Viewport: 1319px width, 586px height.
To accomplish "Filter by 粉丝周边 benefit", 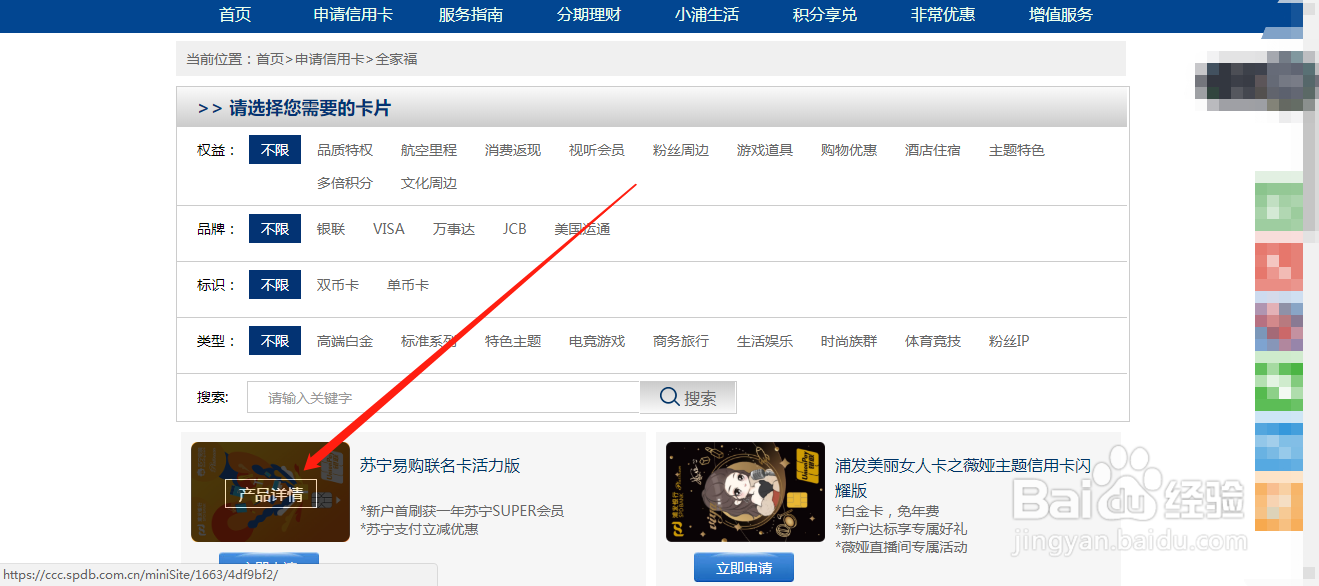I will point(681,150).
